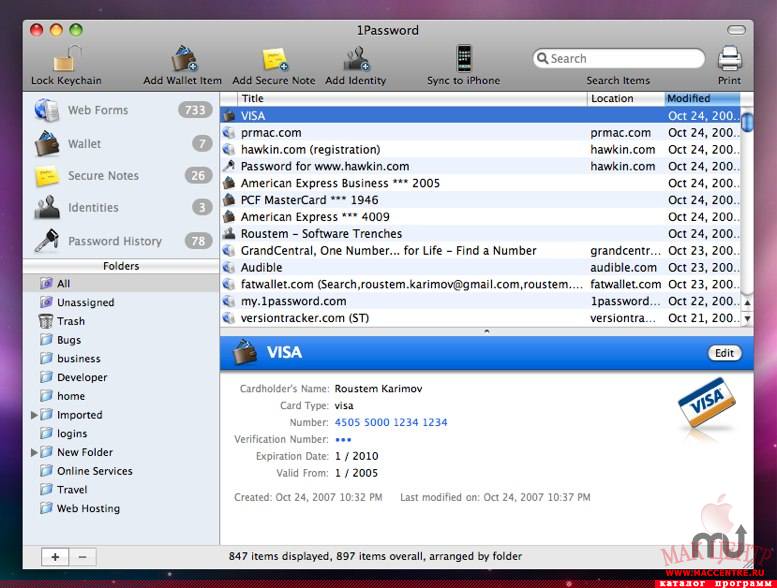Select PCF MasterCard *** 1946 row
This screenshot has width=777, height=588.
tap(480, 200)
